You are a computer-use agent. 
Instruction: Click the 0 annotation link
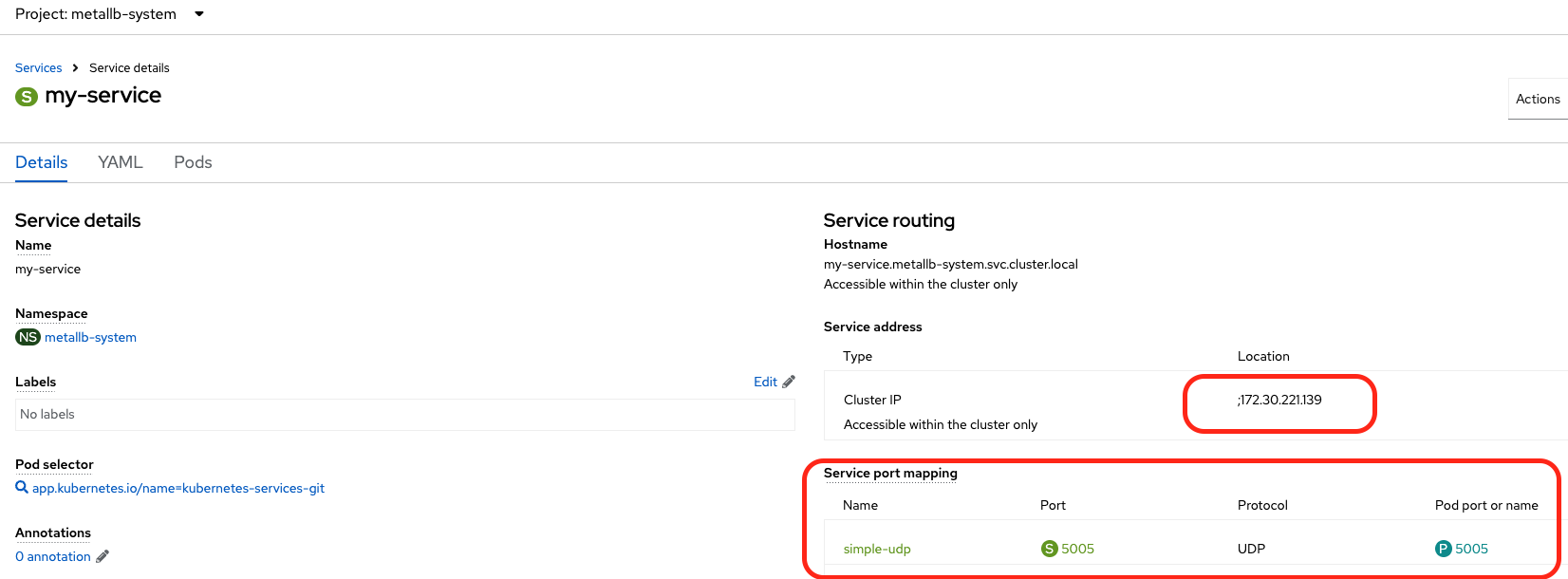53,556
